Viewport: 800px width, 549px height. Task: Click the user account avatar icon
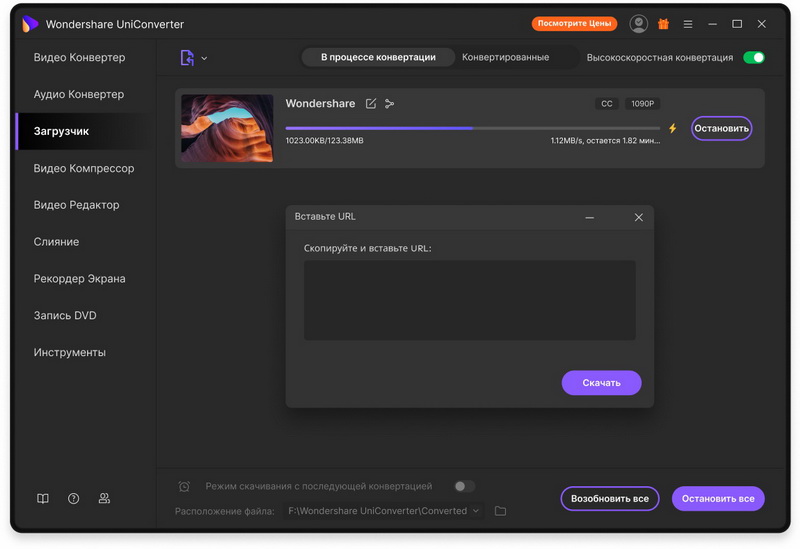coord(639,24)
